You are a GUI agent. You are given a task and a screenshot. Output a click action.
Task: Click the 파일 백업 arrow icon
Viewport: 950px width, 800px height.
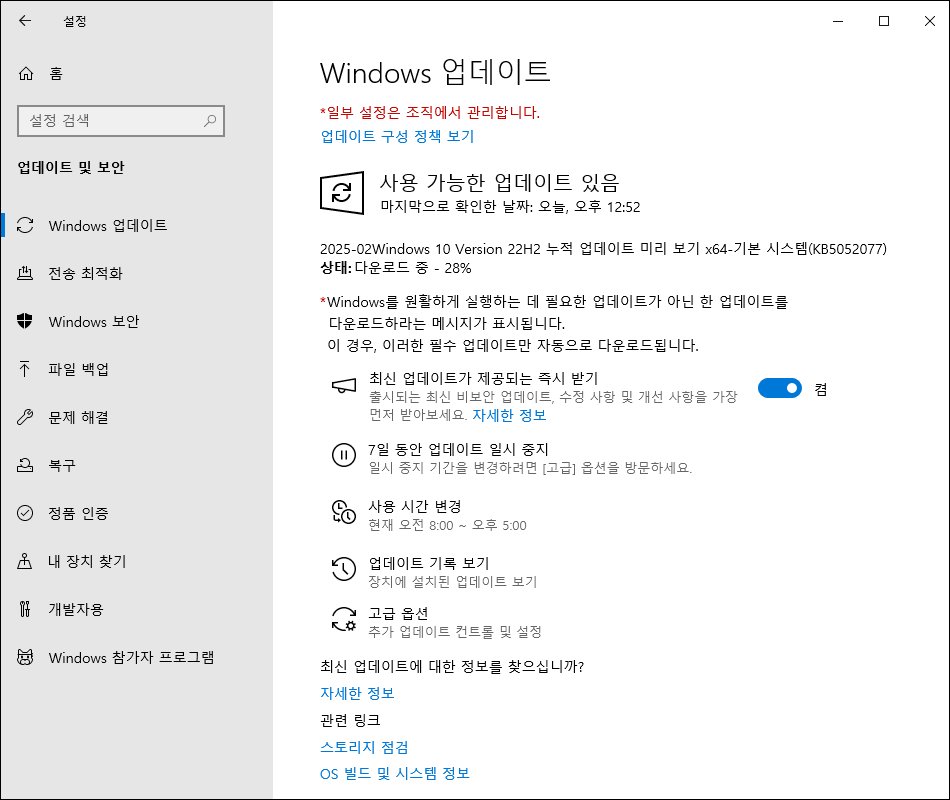pos(25,369)
